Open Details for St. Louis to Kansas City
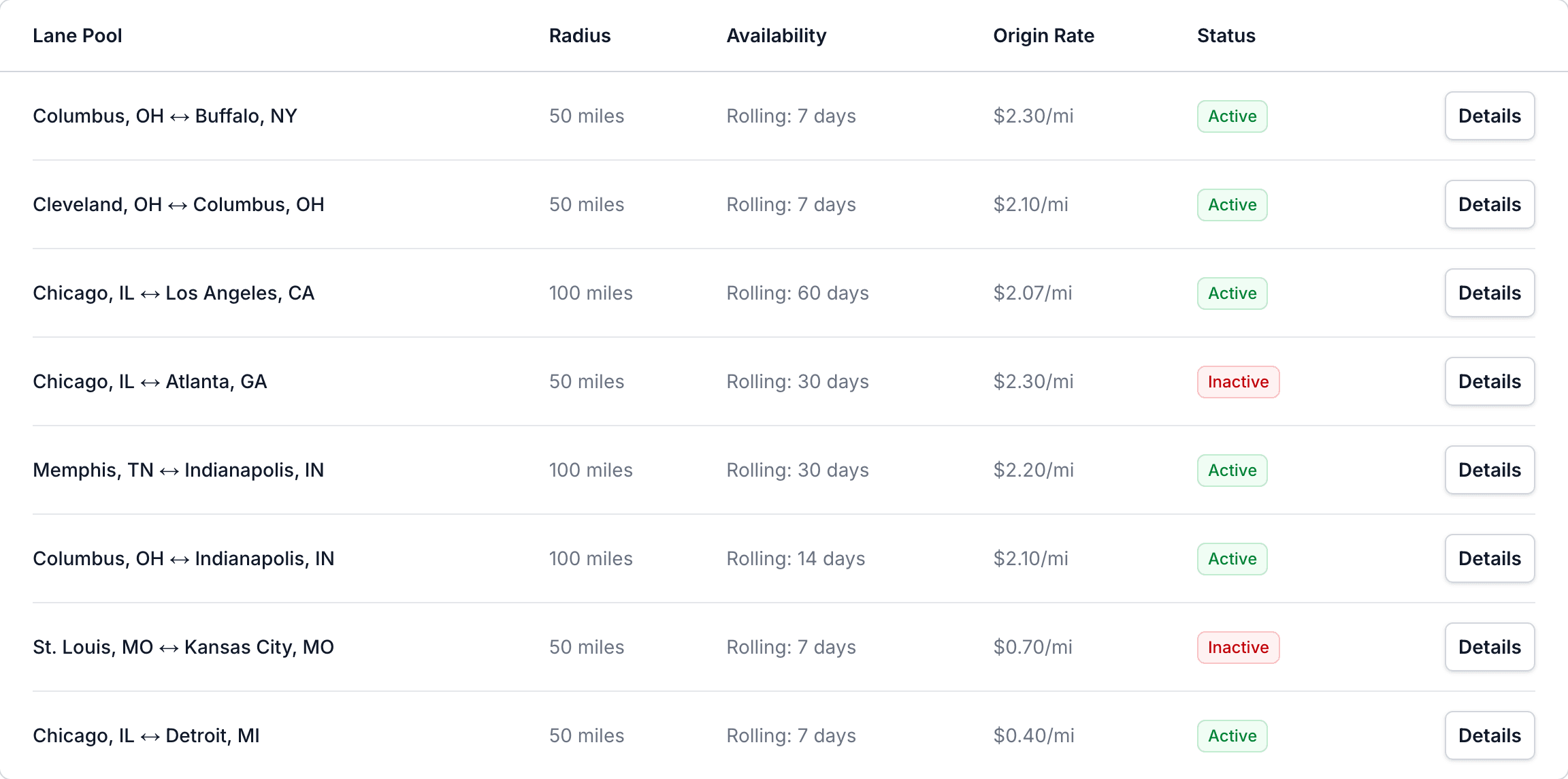Screen dimensions: 1568x779 (x=1490, y=647)
